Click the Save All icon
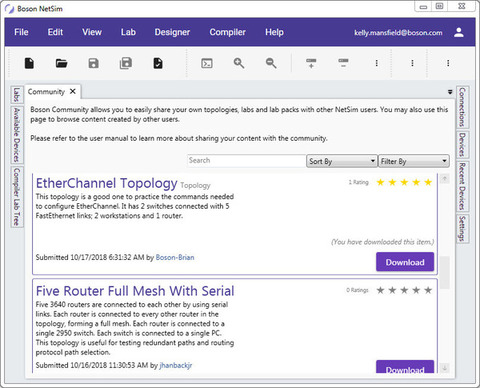Image resolution: width=480 pixels, height=388 pixels. tap(126, 63)
